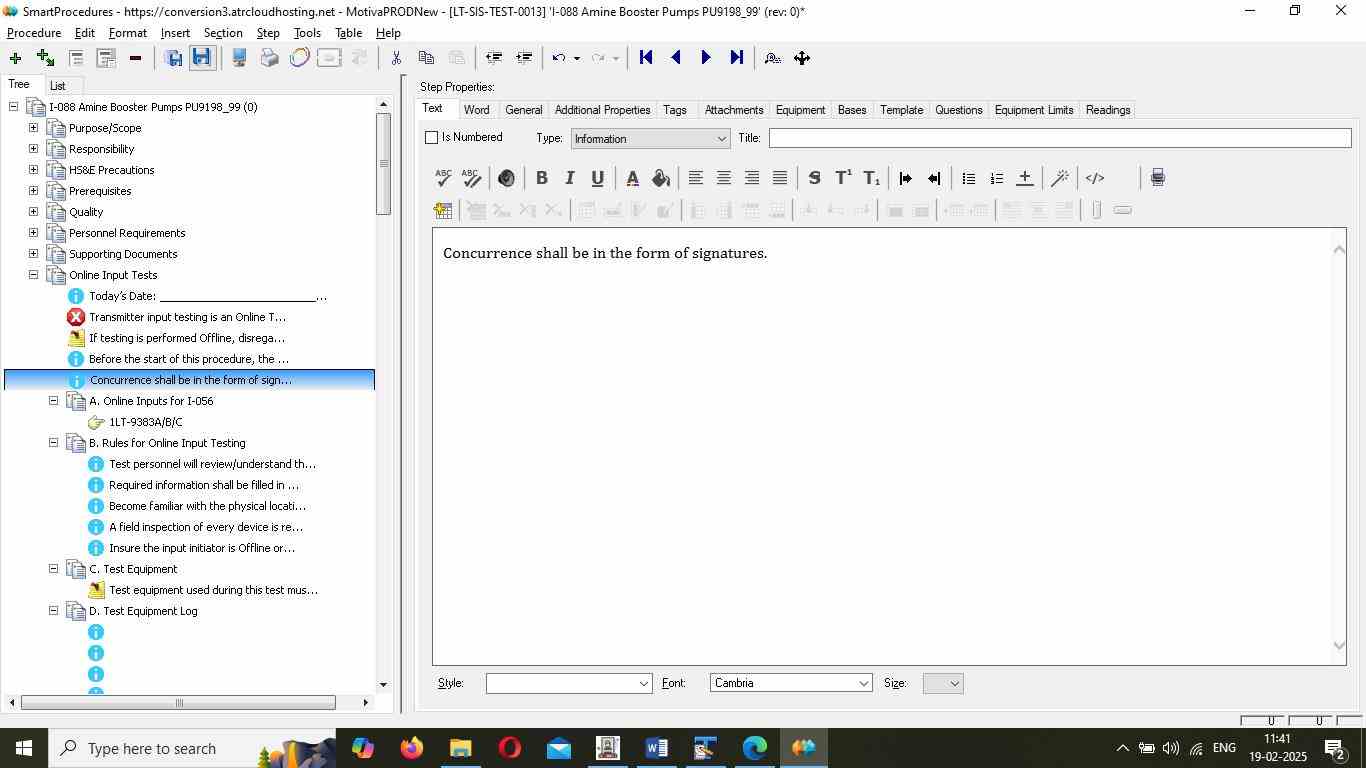Click the spell check ABC icon
This screenshot has width=1366, height=768.
click(443, 178)
